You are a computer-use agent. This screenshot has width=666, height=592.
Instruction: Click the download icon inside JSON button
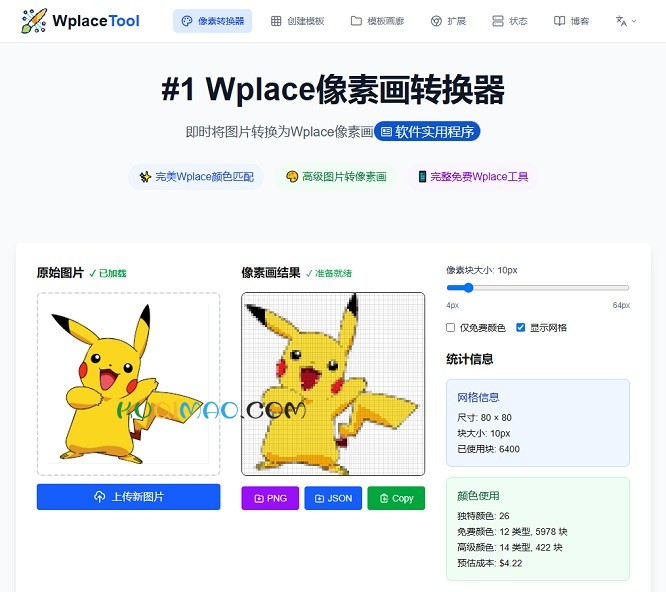[319, 499]
